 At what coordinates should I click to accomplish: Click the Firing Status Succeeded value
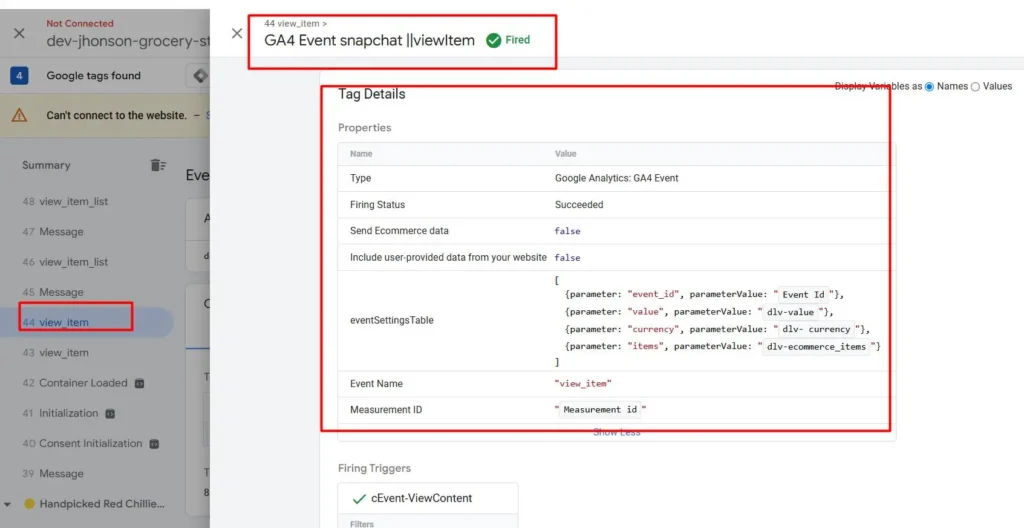pos(579,205)
